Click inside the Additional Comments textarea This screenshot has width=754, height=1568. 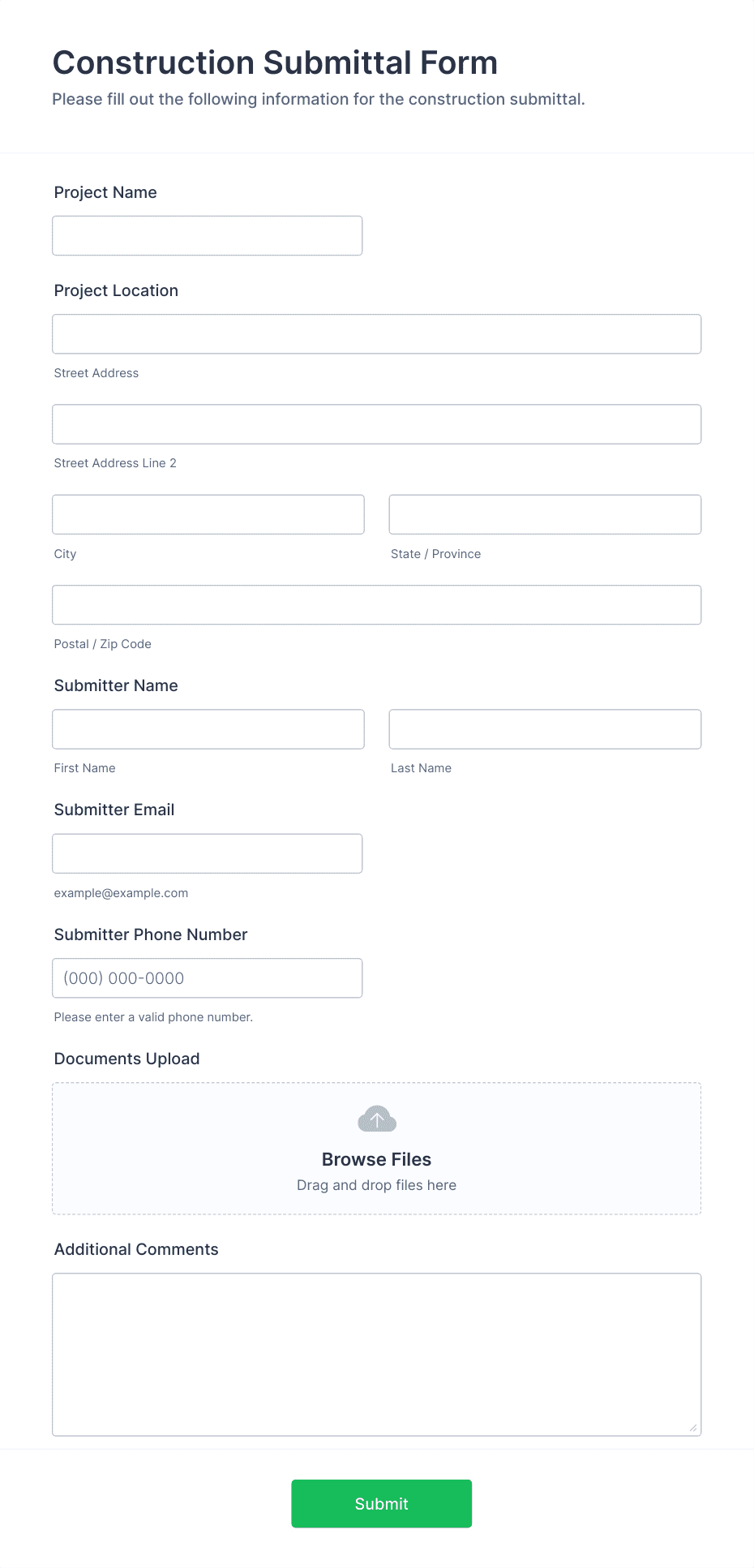pyautogui.click(x=376, y=1354)
